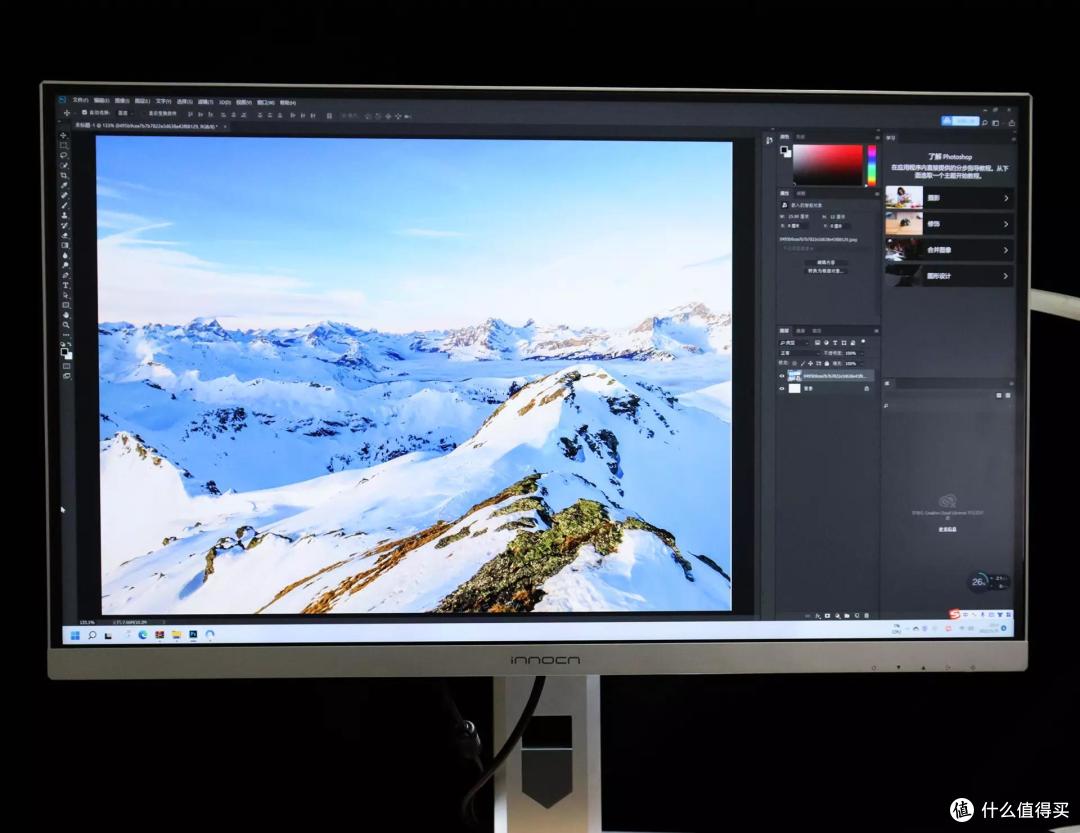
Task: Click the Background layer lock icon
Action: 866,389
